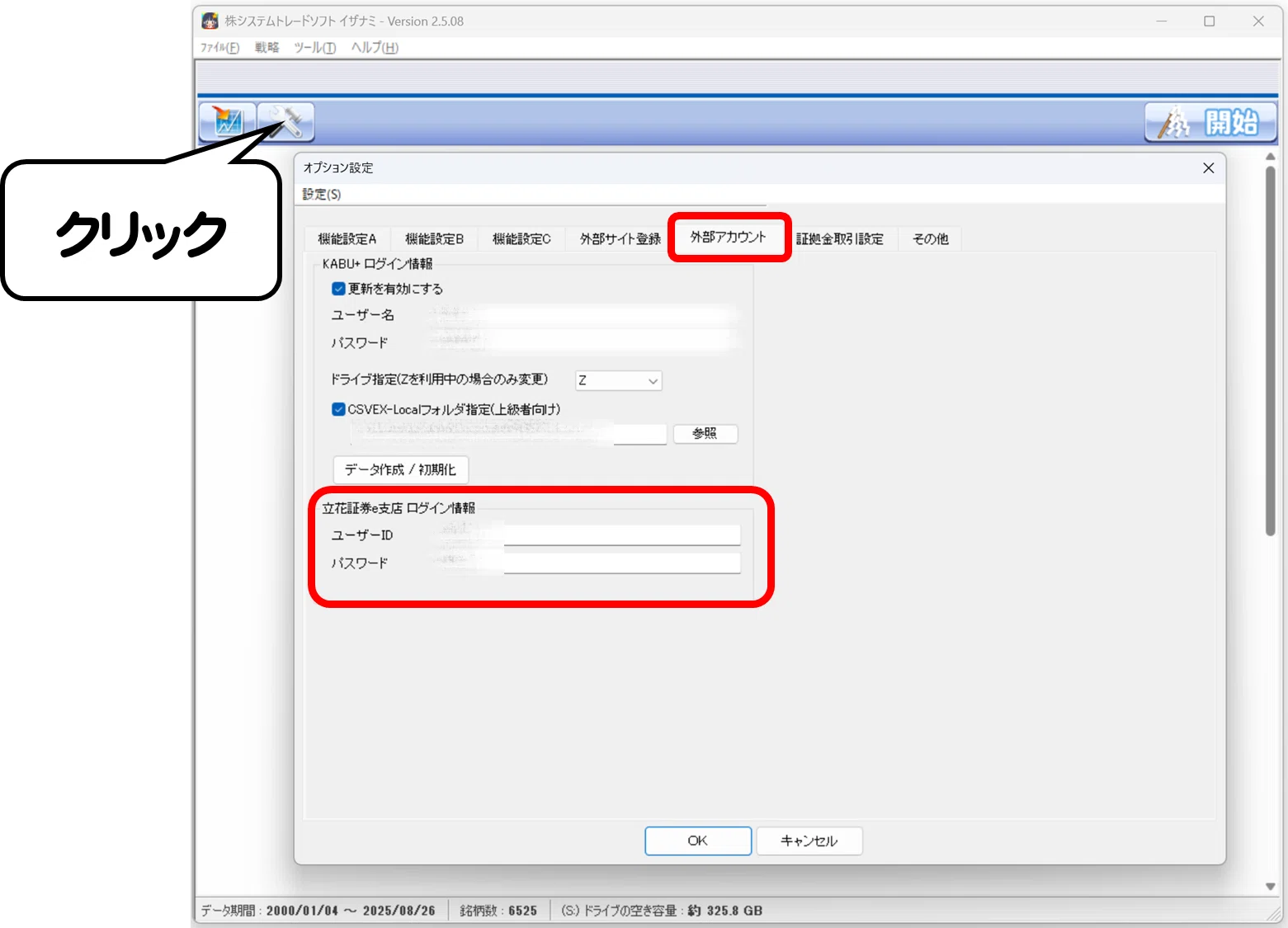Click the main window vertical scrollbar
Image resolution: width=1288 pixels, height=928 pixels.
[1271, 351]
